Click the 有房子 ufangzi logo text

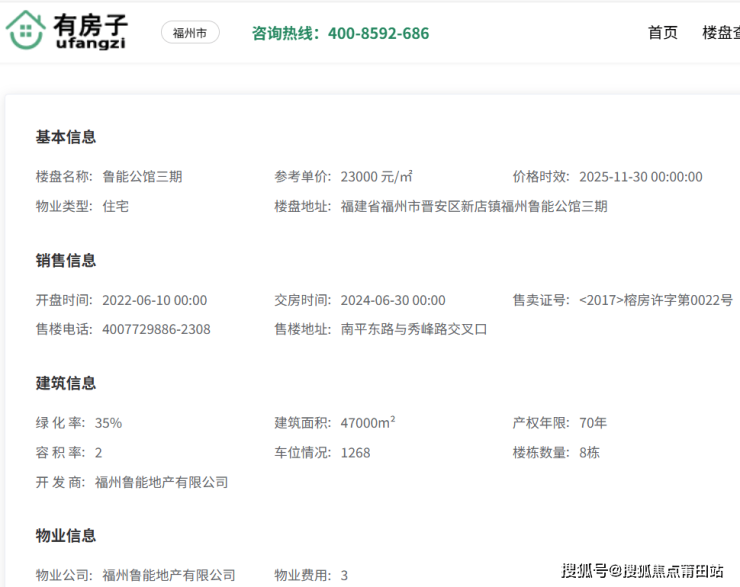[x=92, y=32]
